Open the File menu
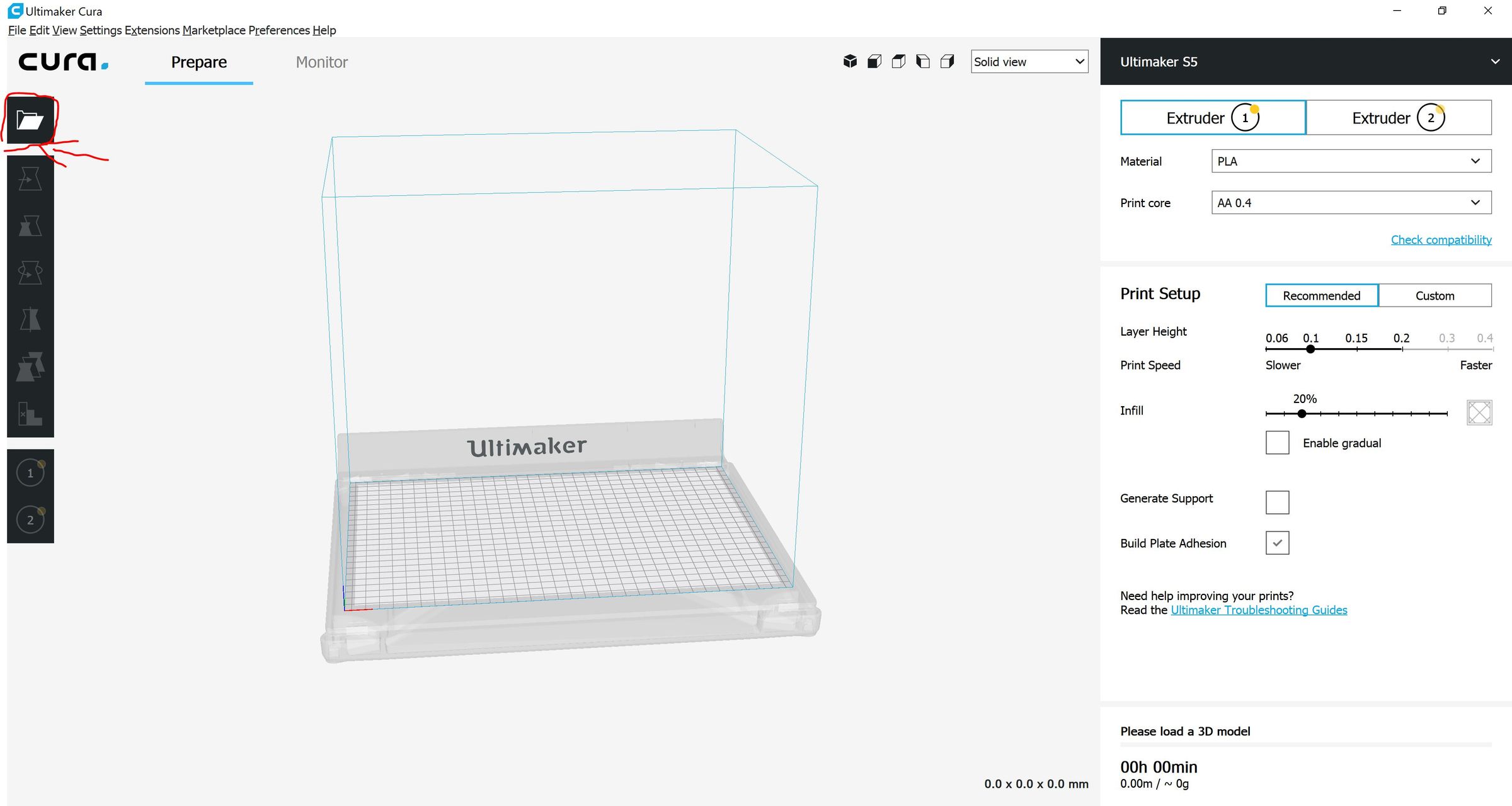This screenshot has height=806, width=1512. pyautogui.click(x=17, y=30)
